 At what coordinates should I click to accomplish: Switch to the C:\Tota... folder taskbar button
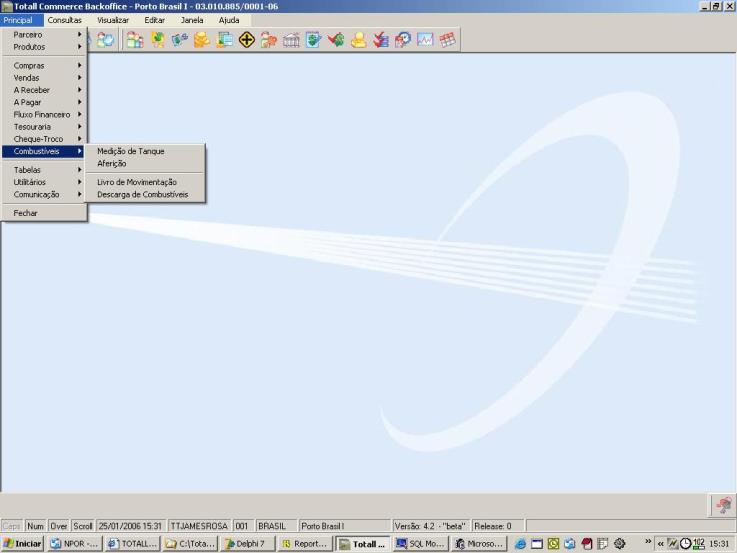click(190, 544)
